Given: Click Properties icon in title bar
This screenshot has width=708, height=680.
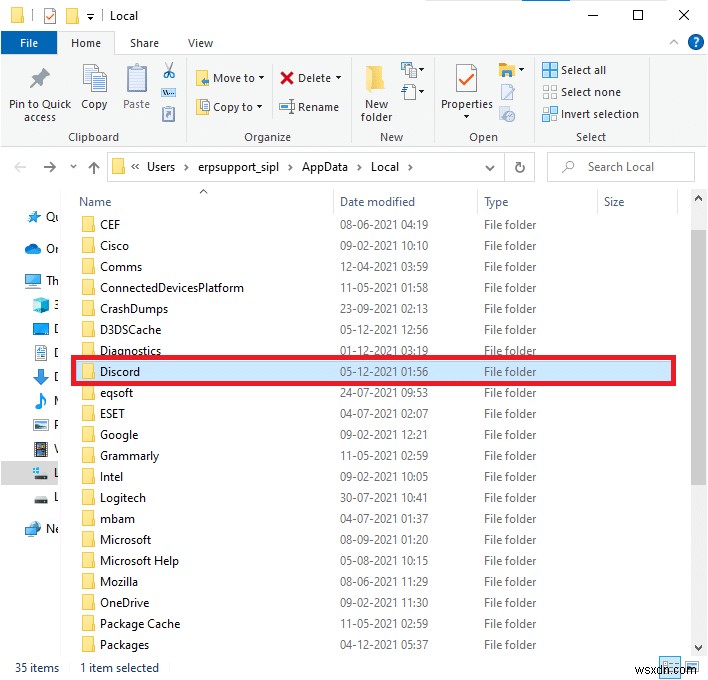Looking at the screenshot, I should [50, 16].
